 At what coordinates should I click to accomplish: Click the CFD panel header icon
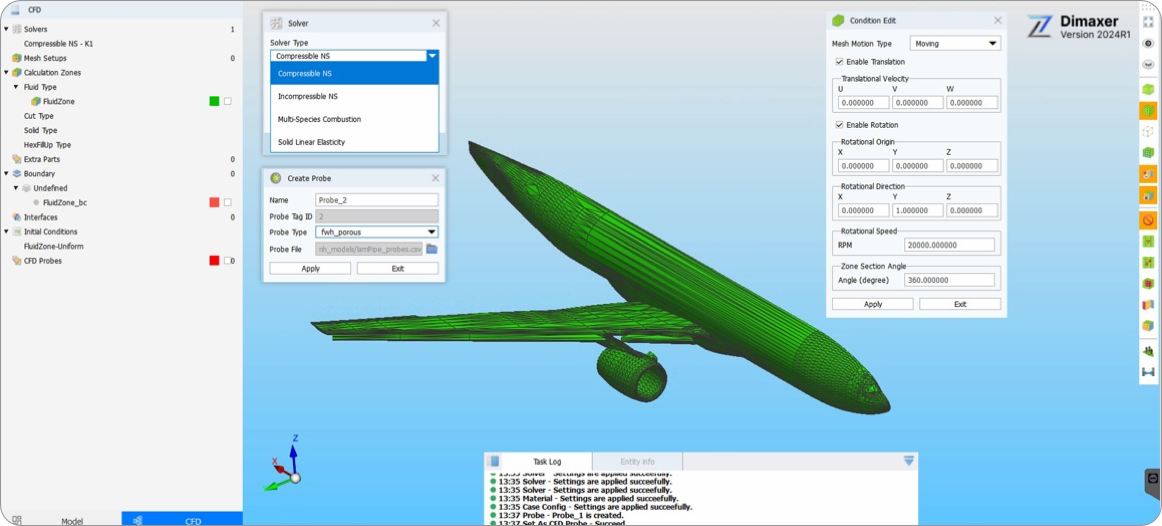[x=16, y=10]
